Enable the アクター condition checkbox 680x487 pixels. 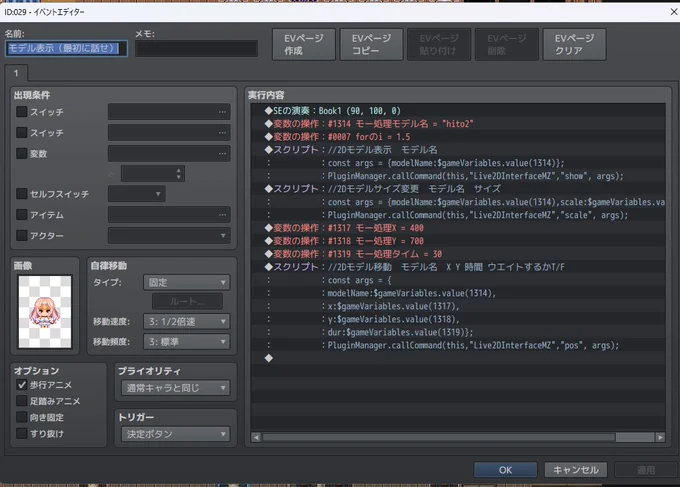pyautogui.click(x=21, y=235)
